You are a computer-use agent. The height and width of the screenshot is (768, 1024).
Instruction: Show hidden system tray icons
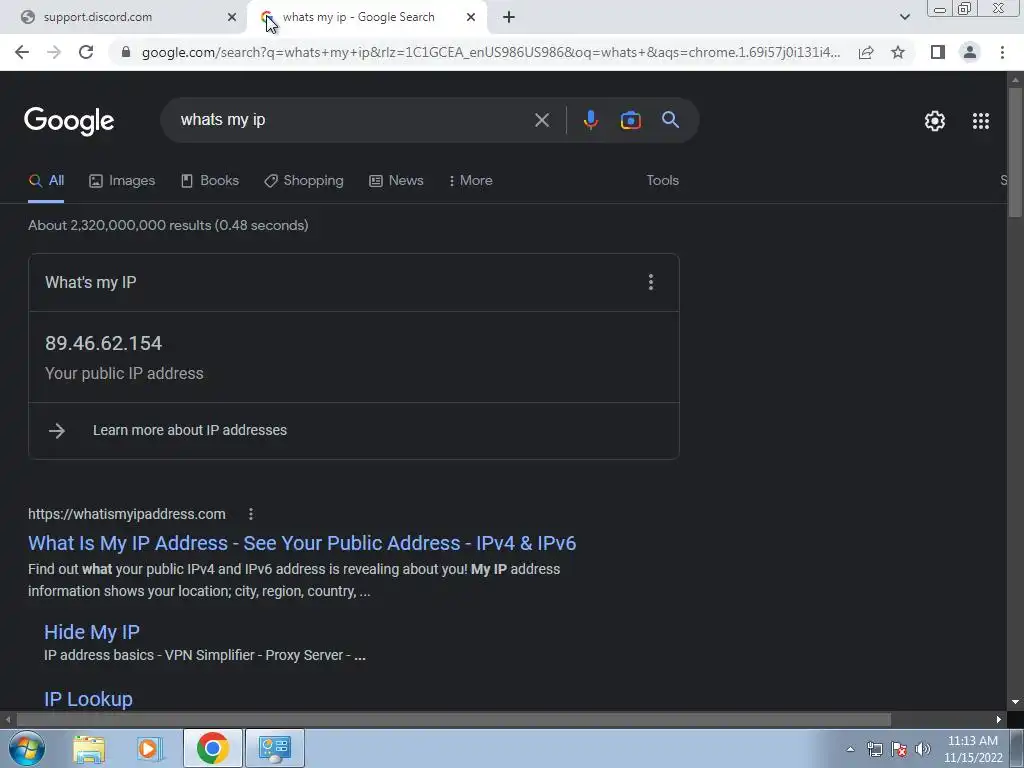click(850, 749)
